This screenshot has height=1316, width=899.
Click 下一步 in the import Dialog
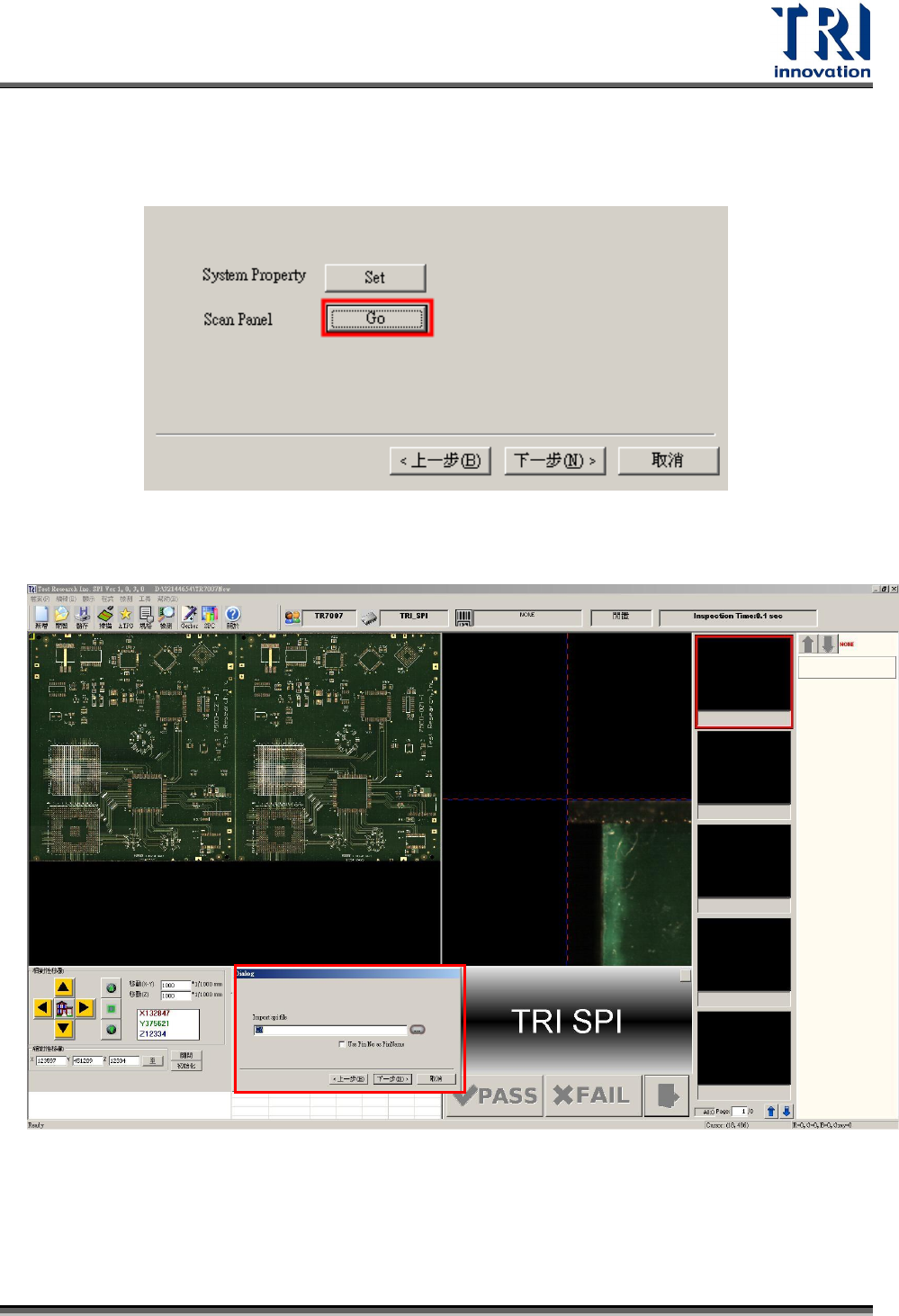coord(393,1078)
